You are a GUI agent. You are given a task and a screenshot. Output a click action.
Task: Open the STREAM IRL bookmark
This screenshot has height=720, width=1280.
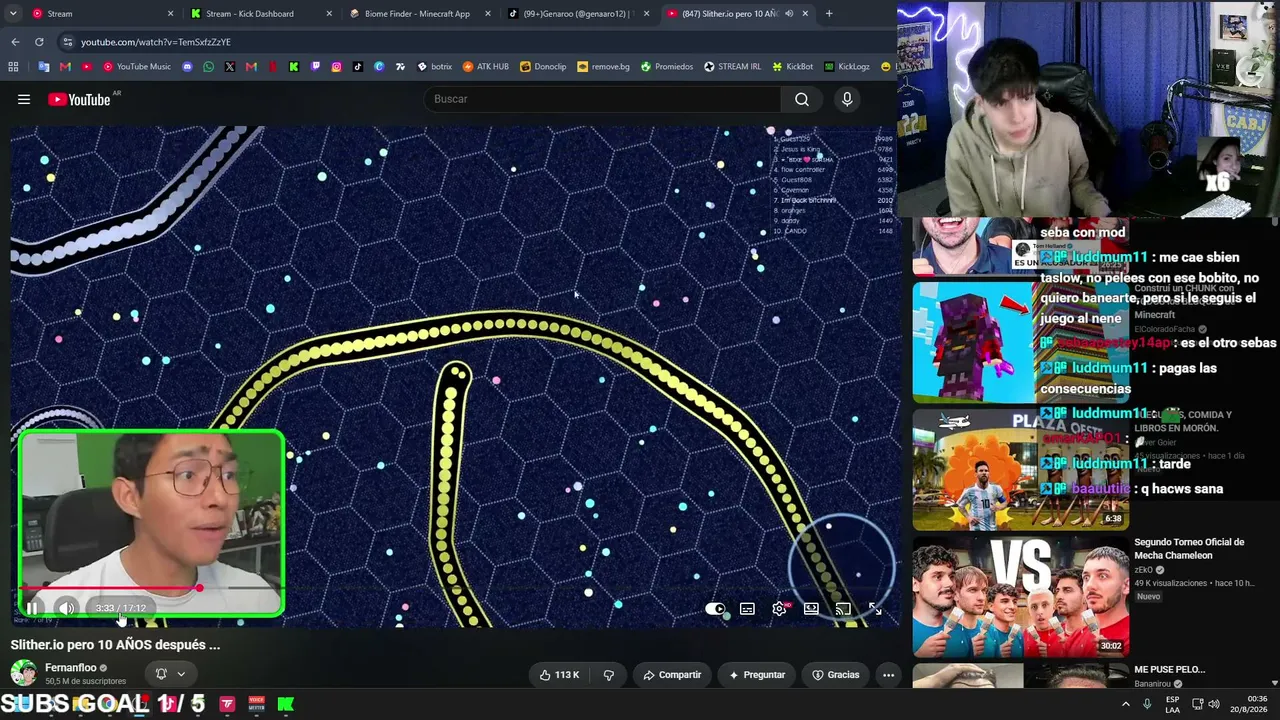pos(733,67)
